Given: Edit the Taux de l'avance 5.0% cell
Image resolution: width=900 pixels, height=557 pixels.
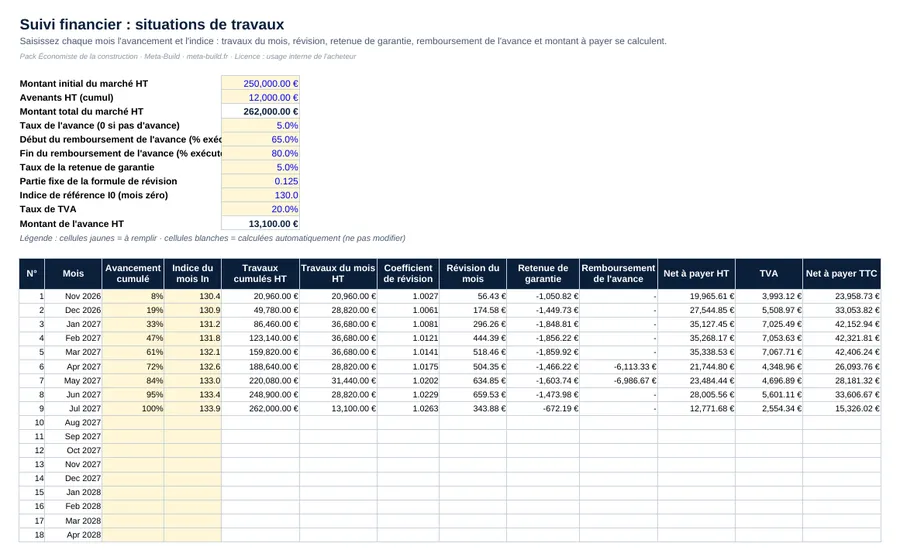Looking at the screenshot, I should click(x=260, y=125).
